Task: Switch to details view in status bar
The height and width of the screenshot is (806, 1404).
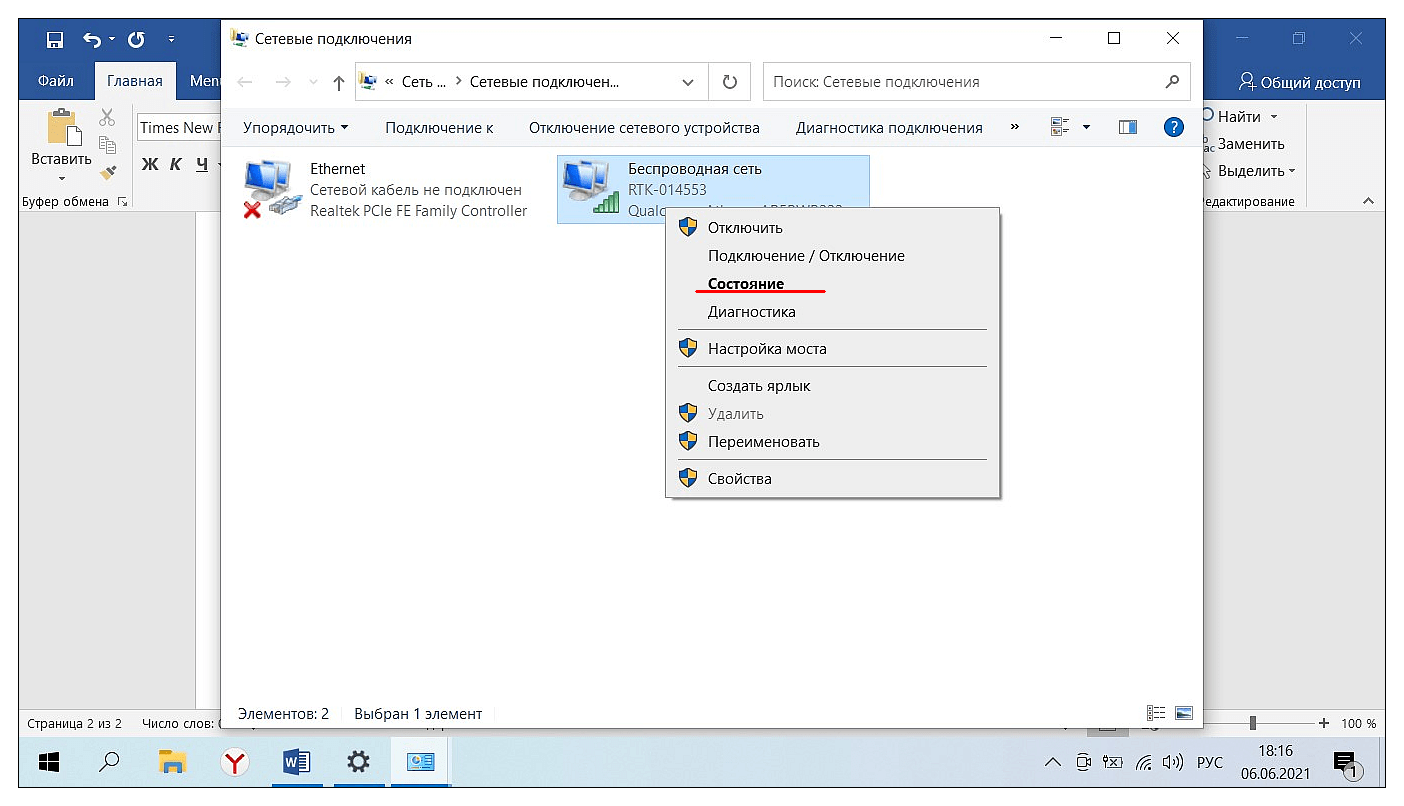Action: pos(1156,713)
